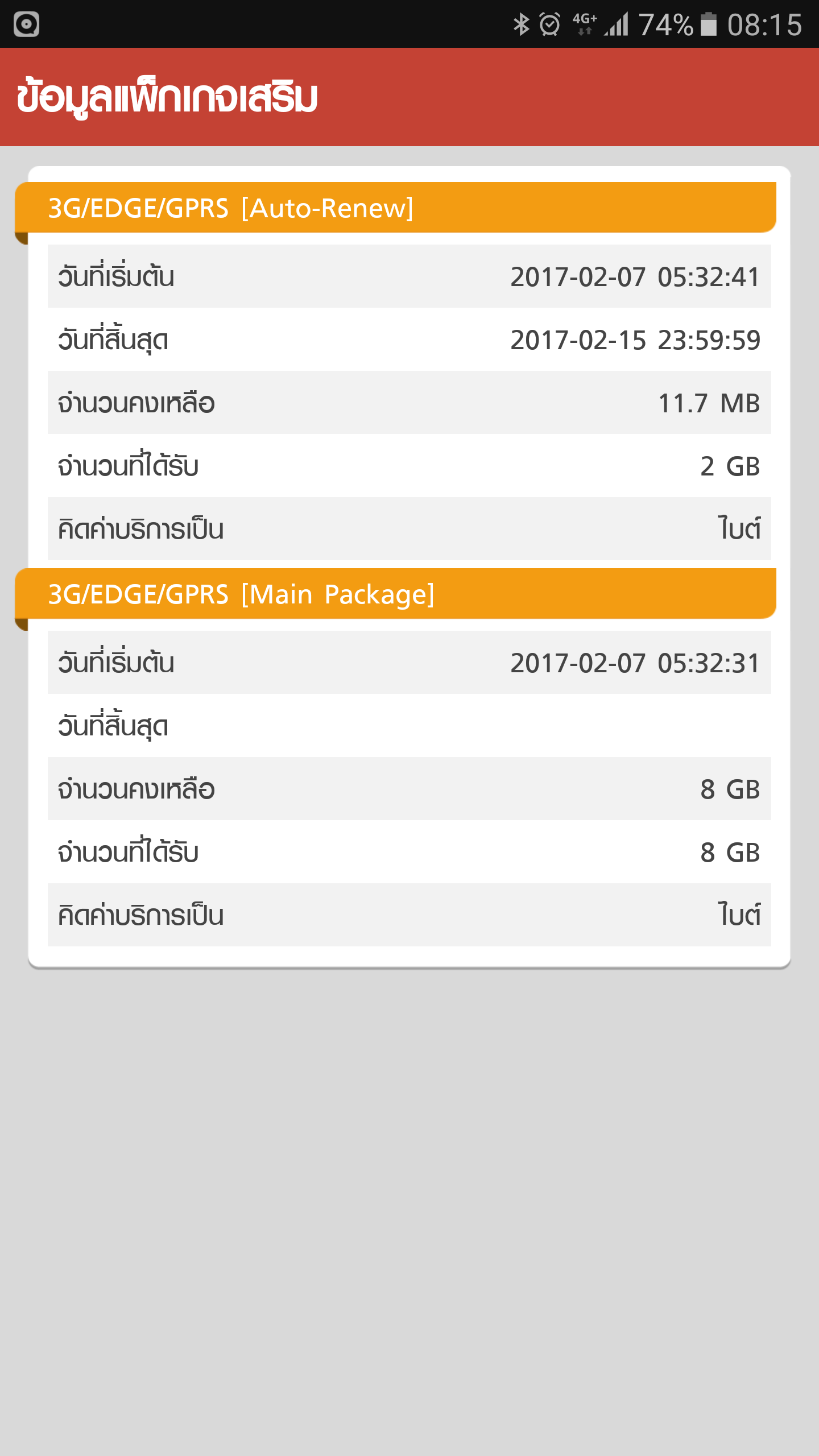Screen dimensions: 819x1456
Task: Tap the empty Main Package วันที่สิ้นสุด row
Action: tap(409, 726)
